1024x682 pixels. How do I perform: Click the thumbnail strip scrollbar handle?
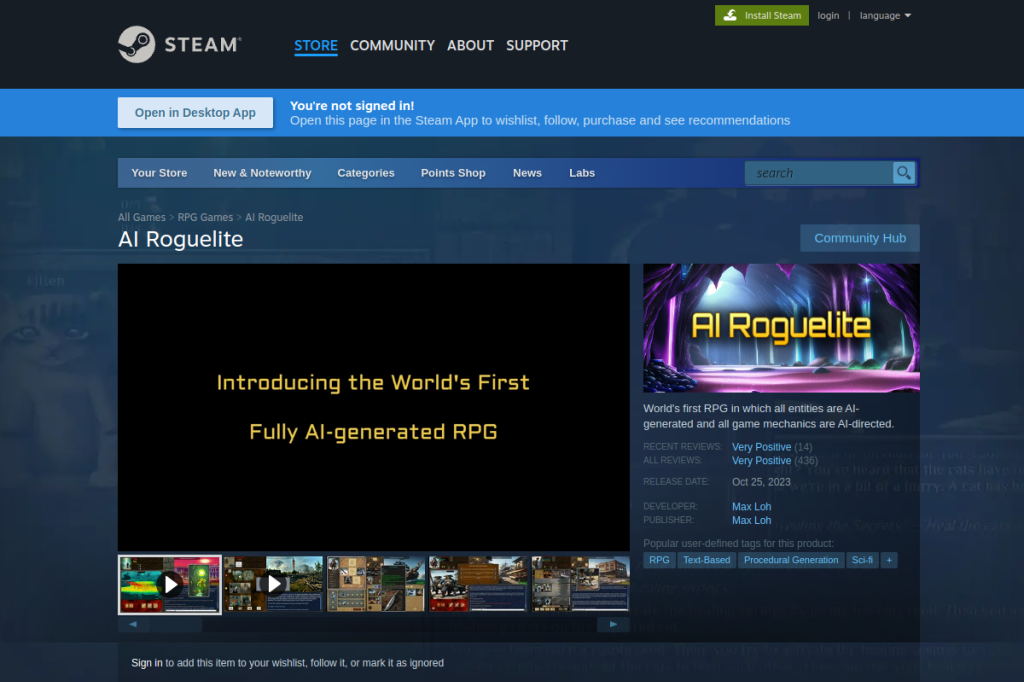[176, 625]
